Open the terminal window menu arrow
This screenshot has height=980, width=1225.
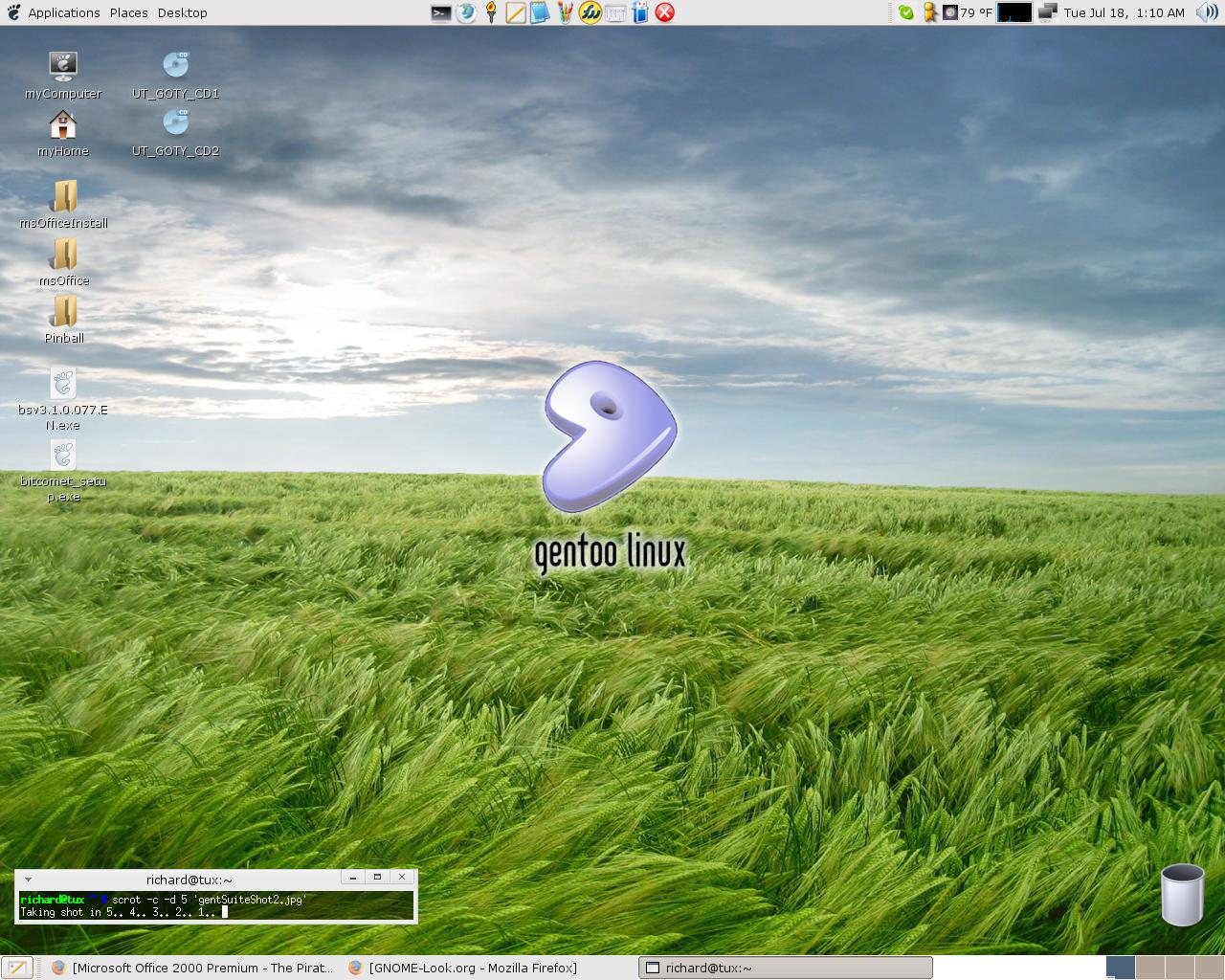(28, 879)
